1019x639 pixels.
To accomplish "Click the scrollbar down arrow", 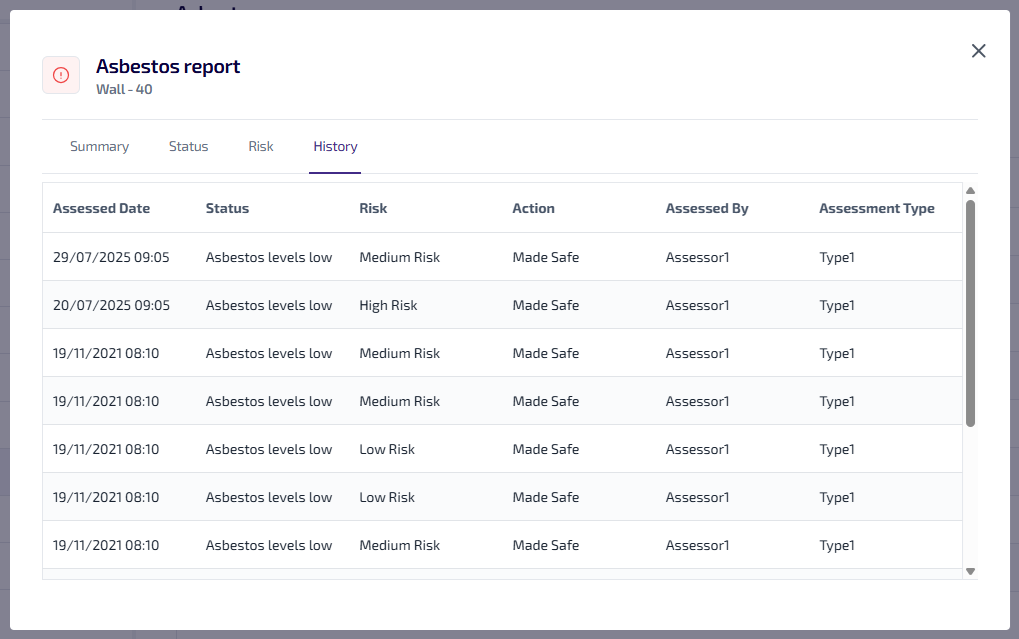I will tap(970, 571).
